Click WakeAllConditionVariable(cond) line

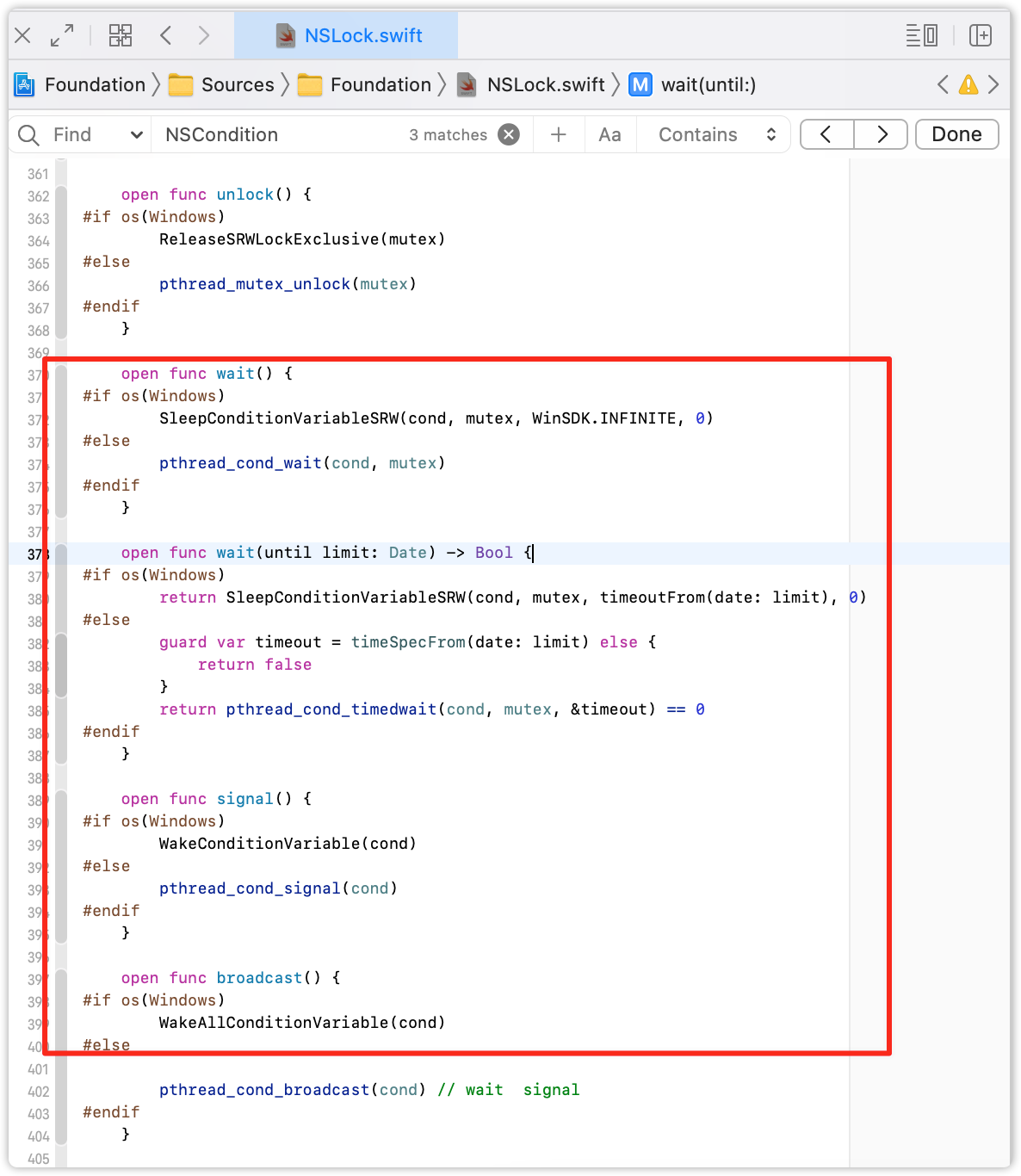(x=302, y=1023)
